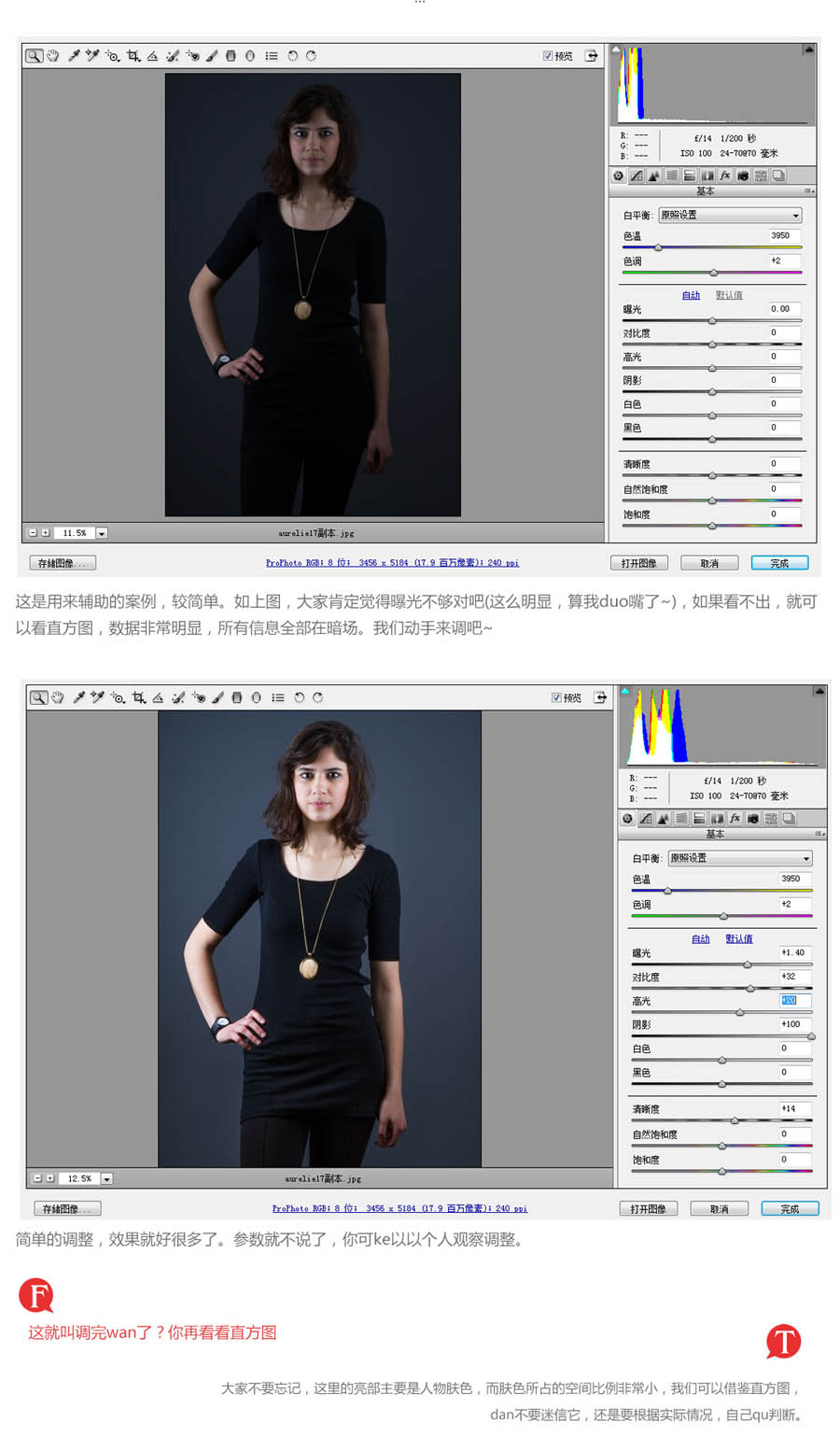Image resolution: width=840 pixels, height=1436 pixels.
Task: Pick White Balance eyedropper in upper window
Action: click(74, 56)
